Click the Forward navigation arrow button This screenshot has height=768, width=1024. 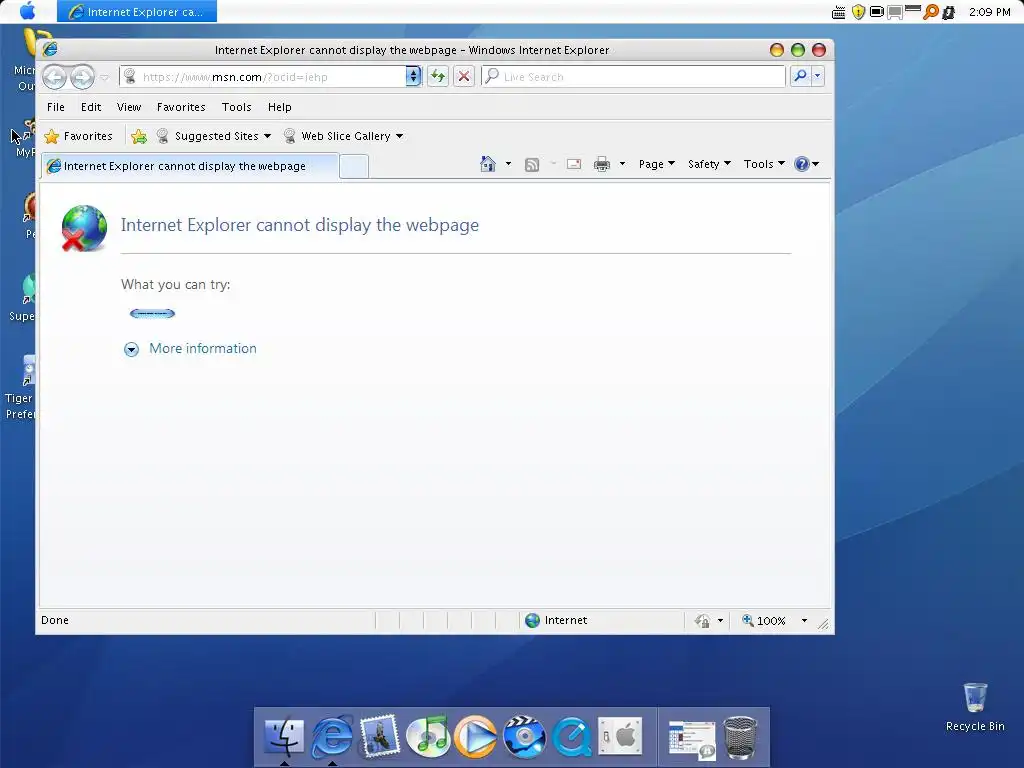pyautogui.click(x=82, y=77)
